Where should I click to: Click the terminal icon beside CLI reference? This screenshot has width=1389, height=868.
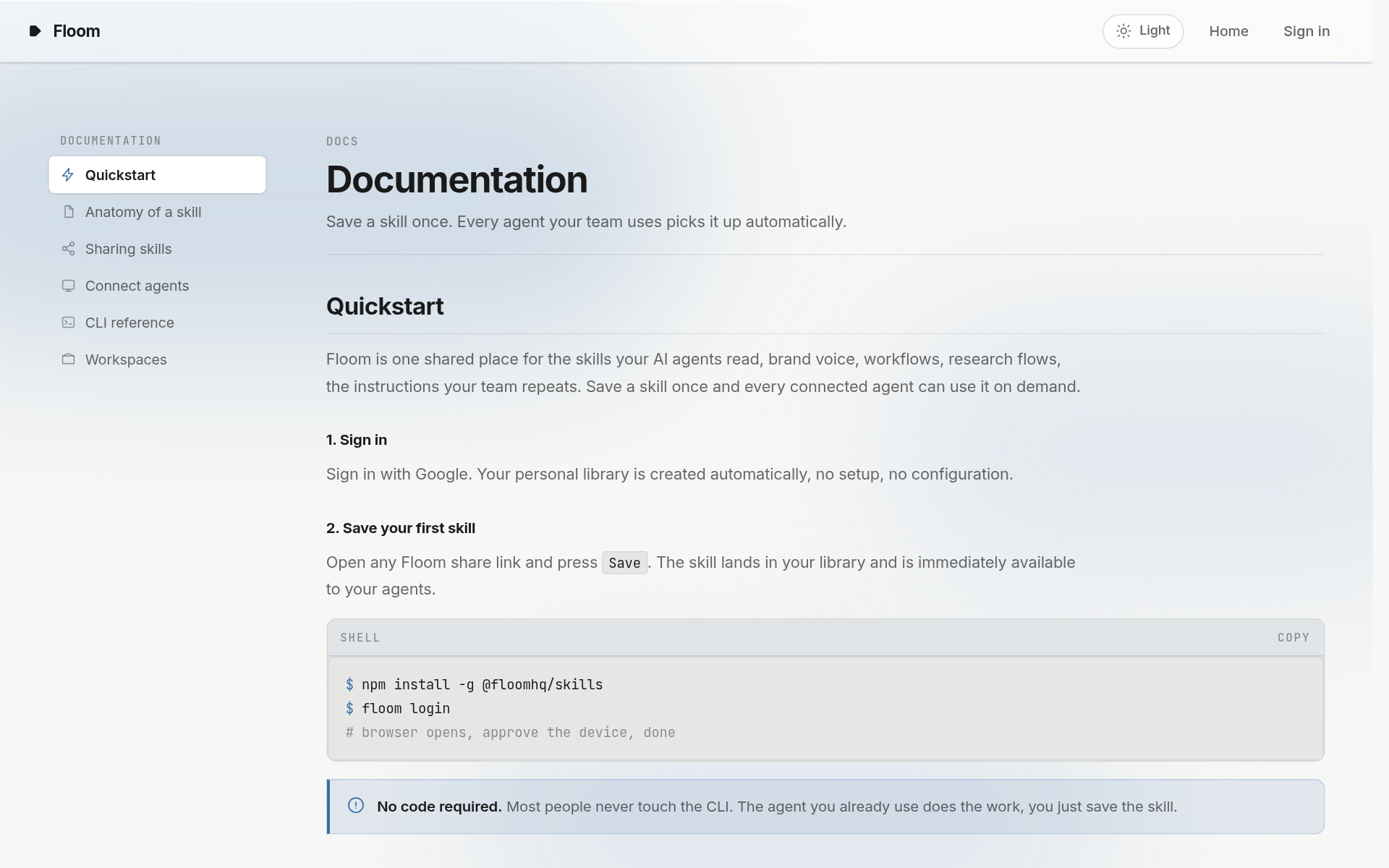click(x=69, y=323)
